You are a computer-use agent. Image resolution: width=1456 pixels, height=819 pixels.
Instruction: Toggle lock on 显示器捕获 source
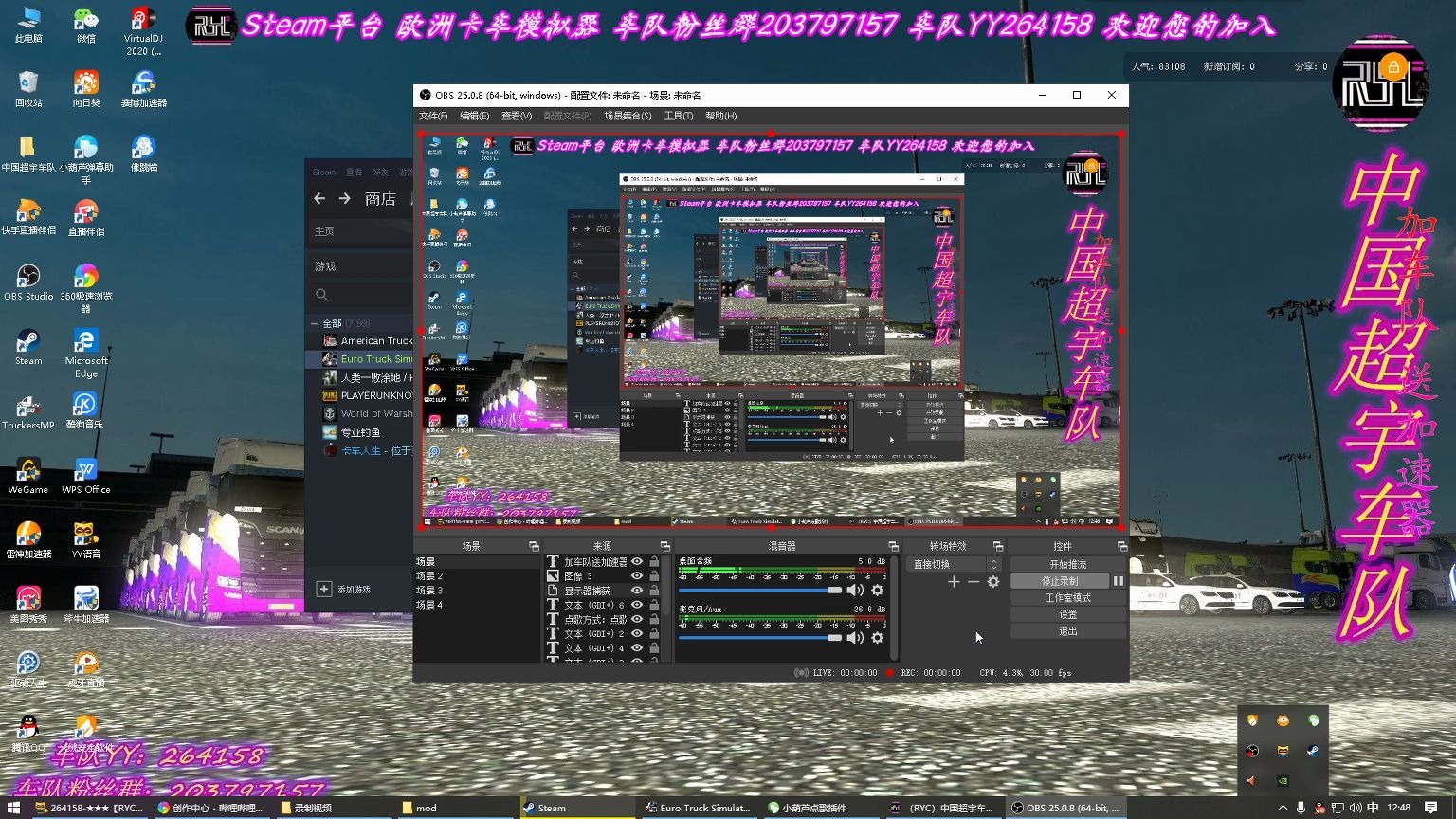pyautogui.click(x=654, y=590)
